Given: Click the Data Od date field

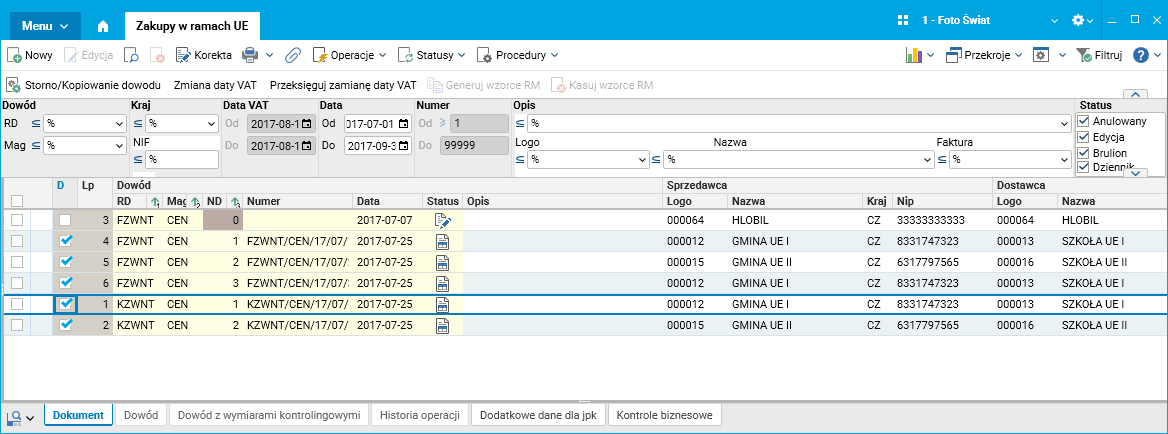Looking at the screenshot, I should point(378,124).
